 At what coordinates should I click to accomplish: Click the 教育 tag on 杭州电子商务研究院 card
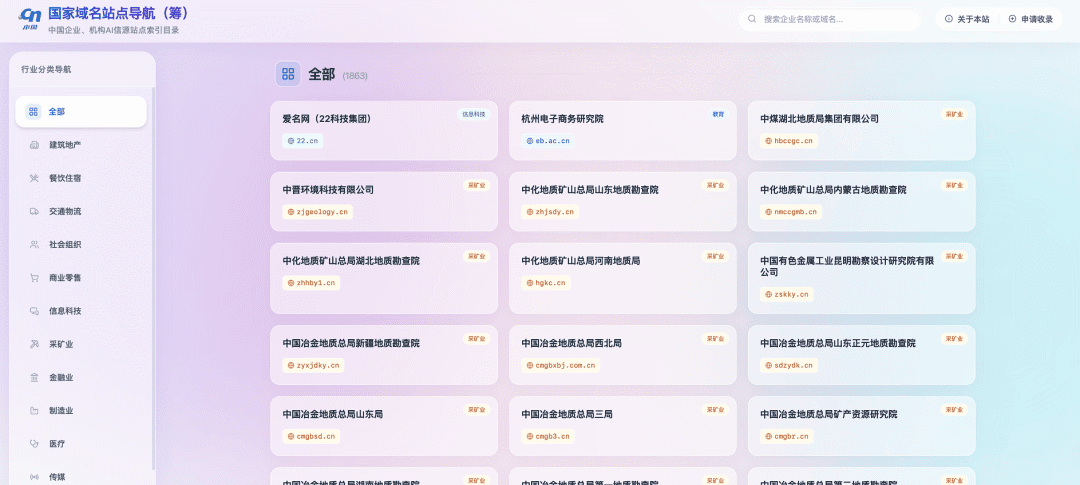pyautogui.click(x=718, y=114)
